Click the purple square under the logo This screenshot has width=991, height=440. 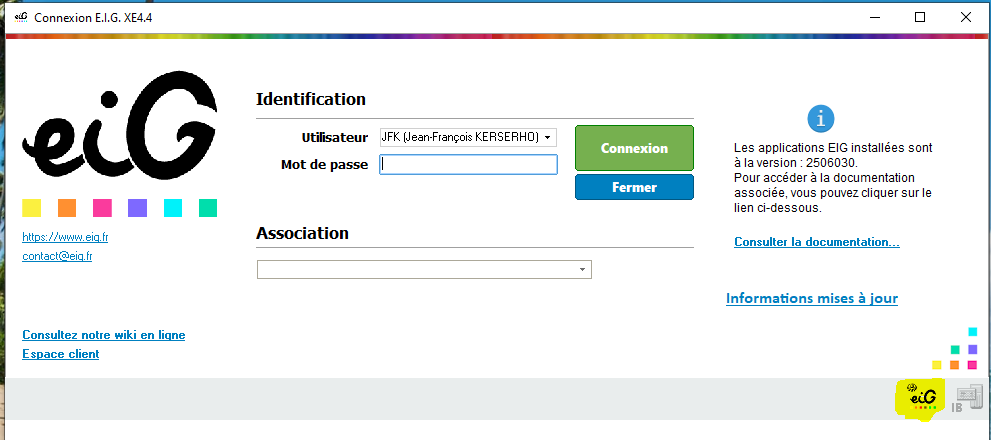(137, 208)
